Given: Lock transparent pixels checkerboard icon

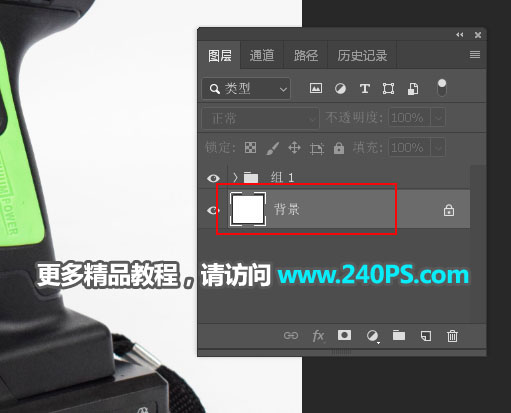Looking at the screenshot, I should pos(250,147).
